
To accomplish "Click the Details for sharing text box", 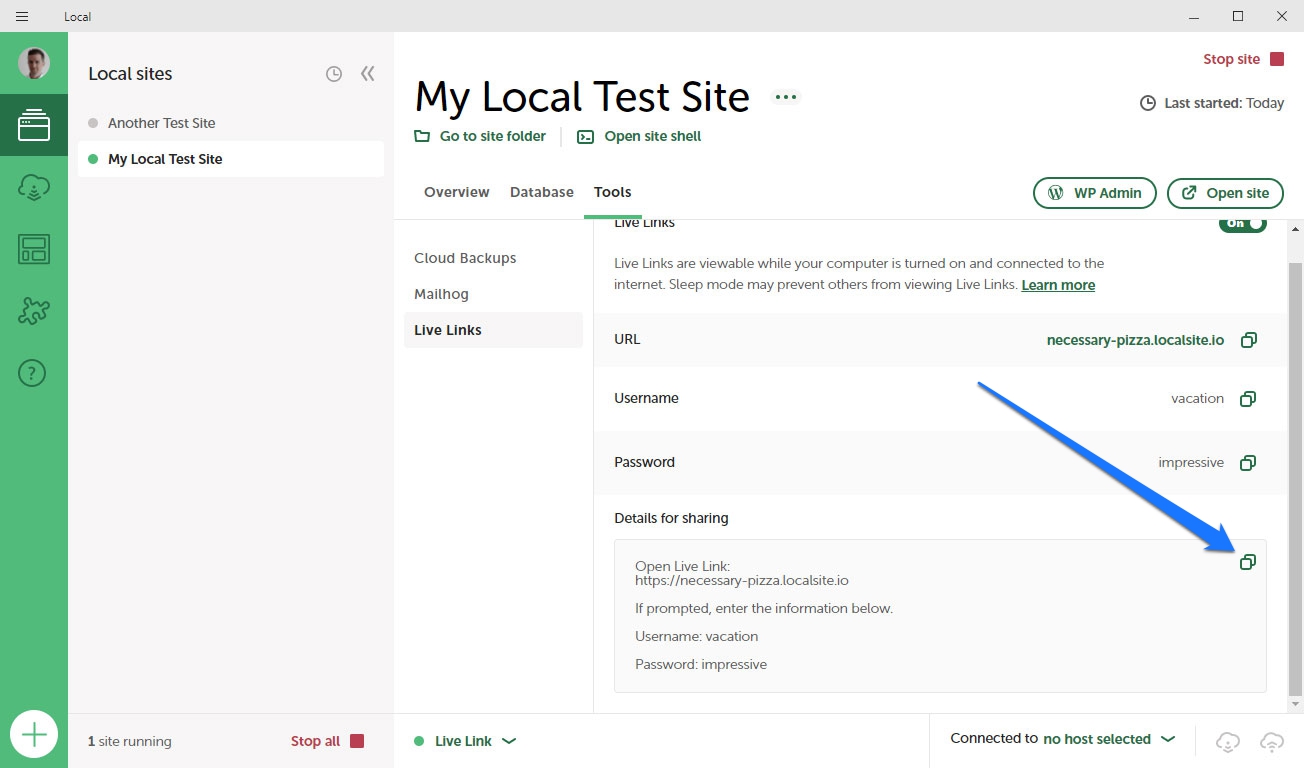I will click(940, 616).
